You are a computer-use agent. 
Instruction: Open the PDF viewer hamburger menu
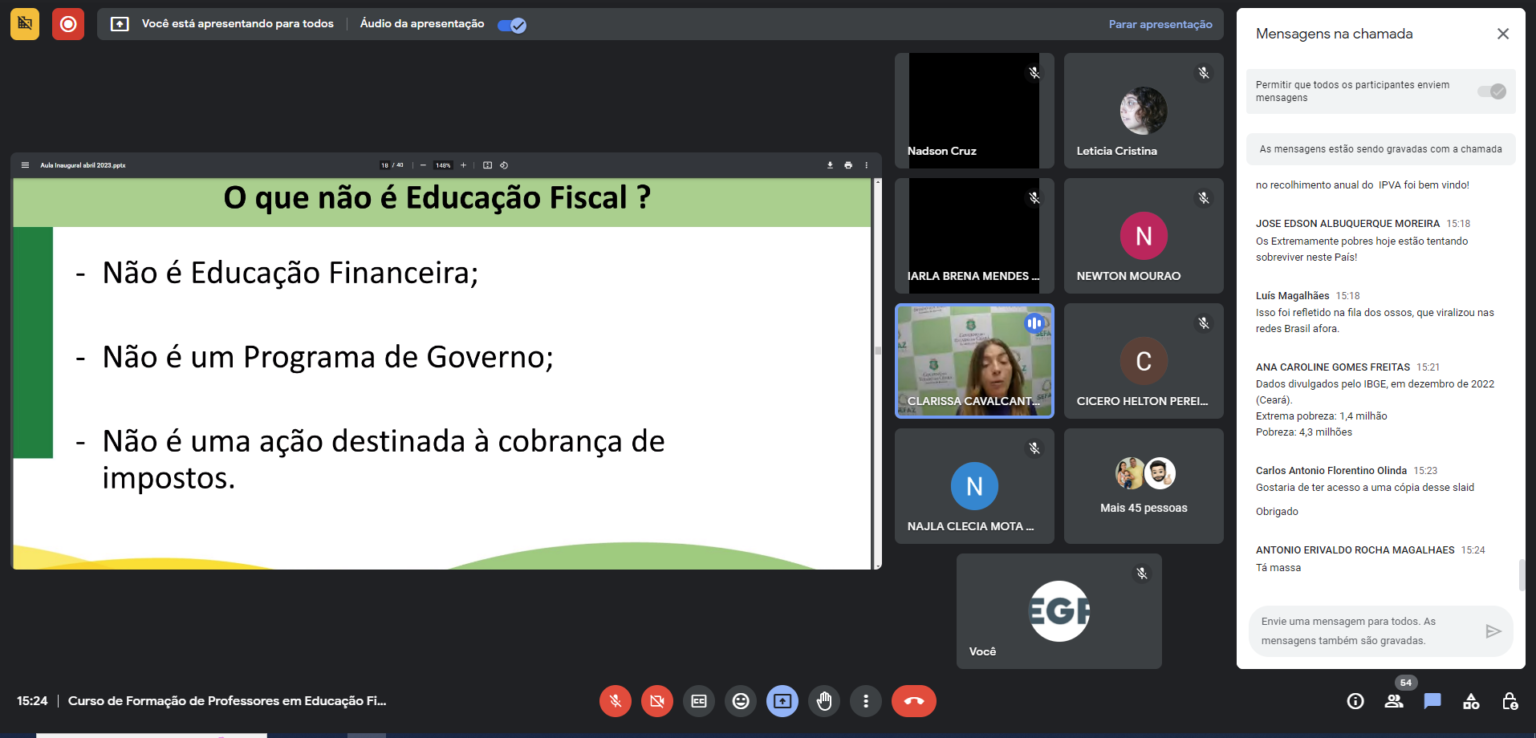coord(25,165)
